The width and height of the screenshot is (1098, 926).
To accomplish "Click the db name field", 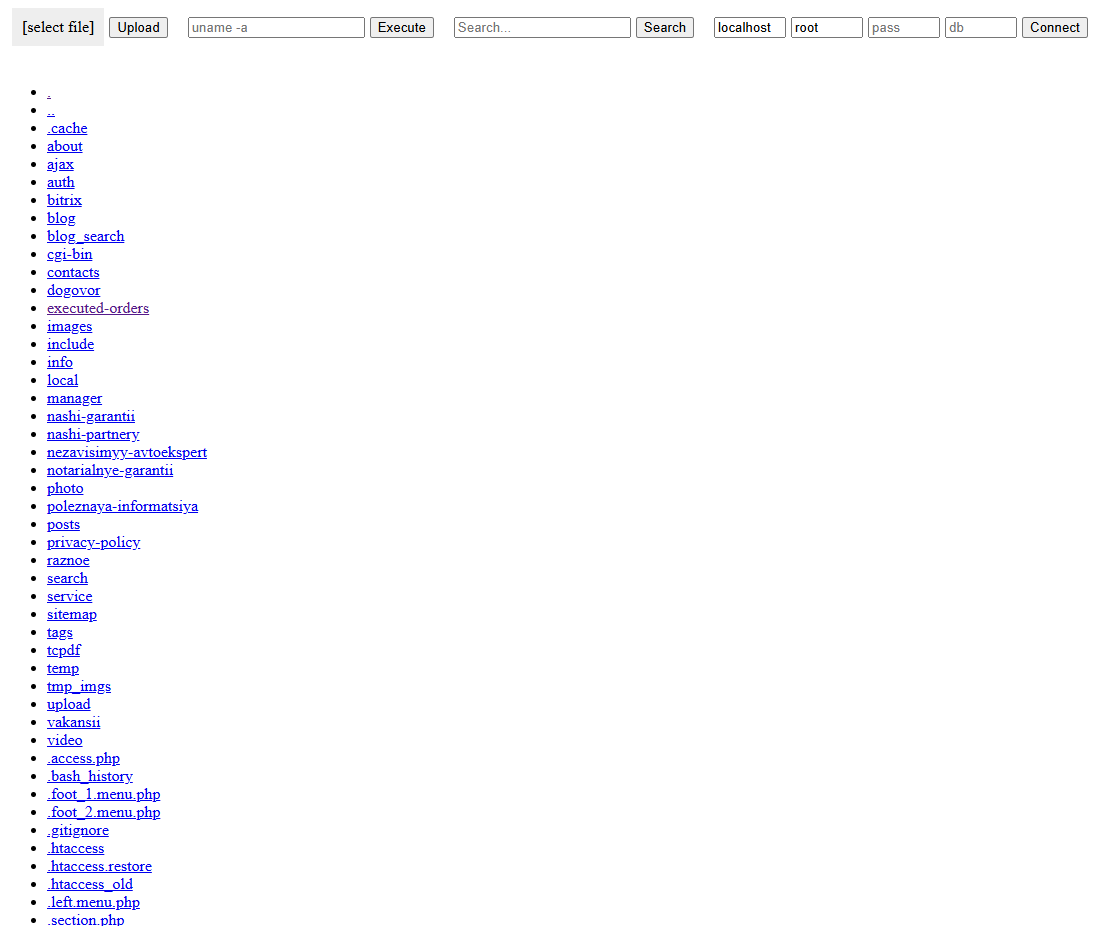I will point(980,28).
